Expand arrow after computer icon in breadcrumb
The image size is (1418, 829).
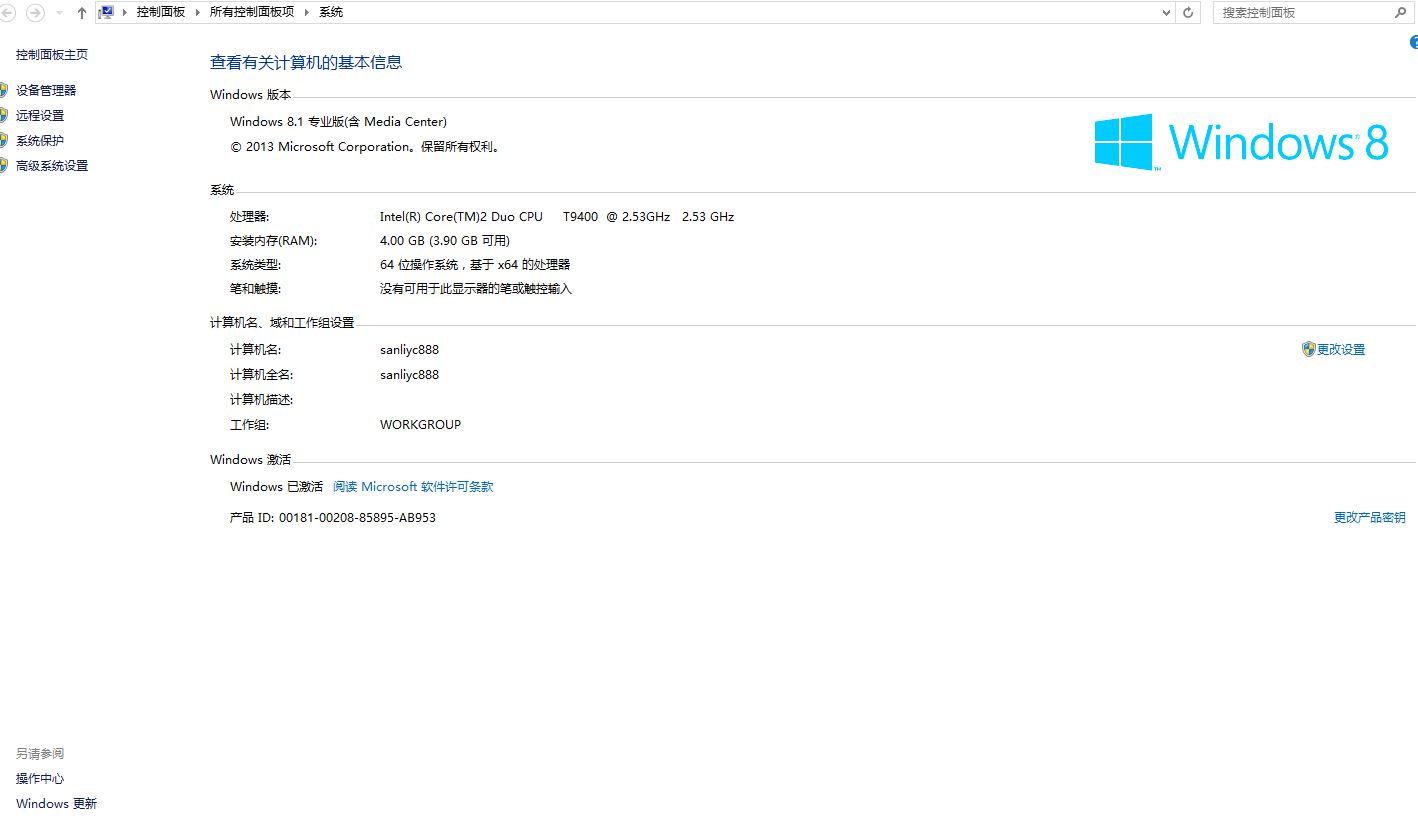[125, 12]
